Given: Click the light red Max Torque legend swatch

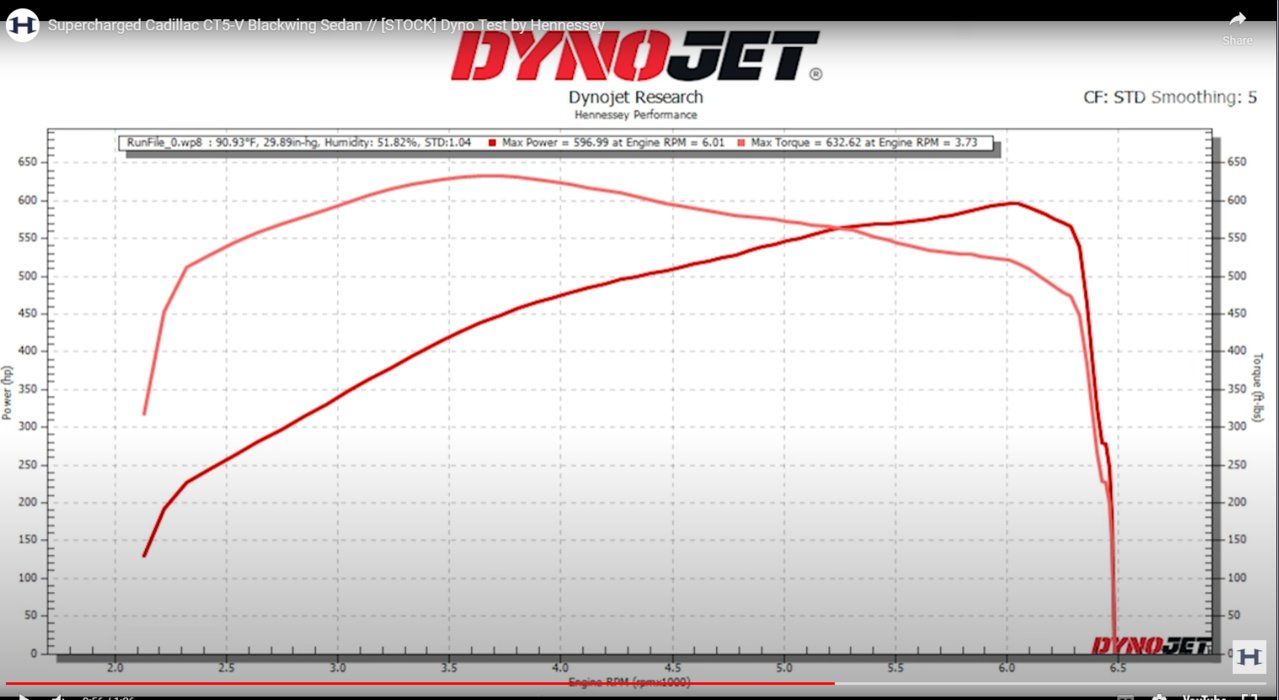Looking at the screenshot, I should [x=741, y=143].
